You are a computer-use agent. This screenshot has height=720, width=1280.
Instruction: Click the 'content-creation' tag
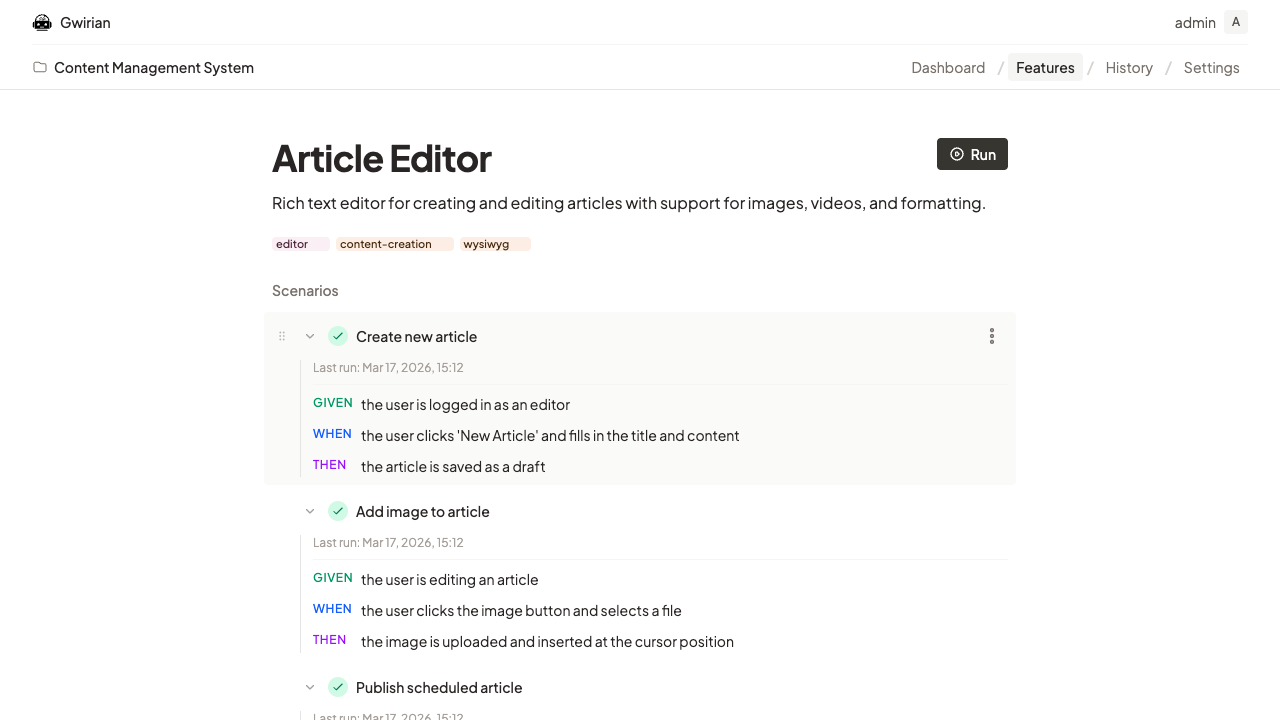pos(394,244)
